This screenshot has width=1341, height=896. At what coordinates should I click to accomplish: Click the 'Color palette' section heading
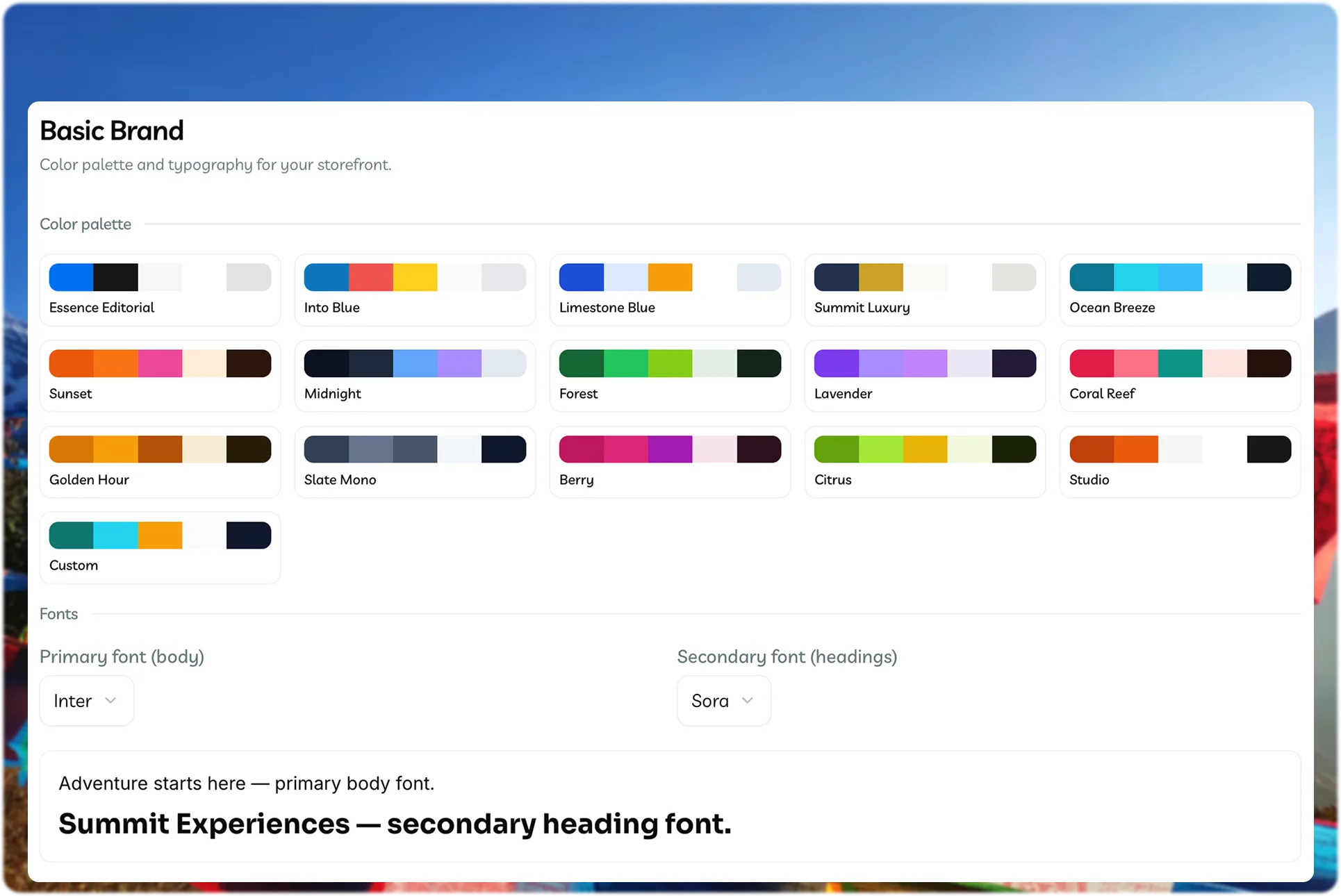(85, 224)
